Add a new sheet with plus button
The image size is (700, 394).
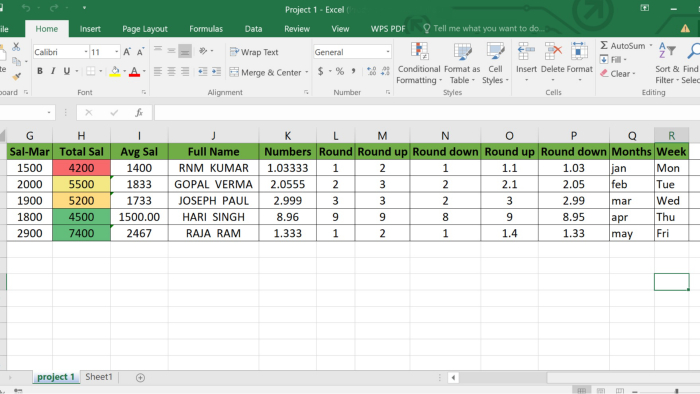pos(140,377)
